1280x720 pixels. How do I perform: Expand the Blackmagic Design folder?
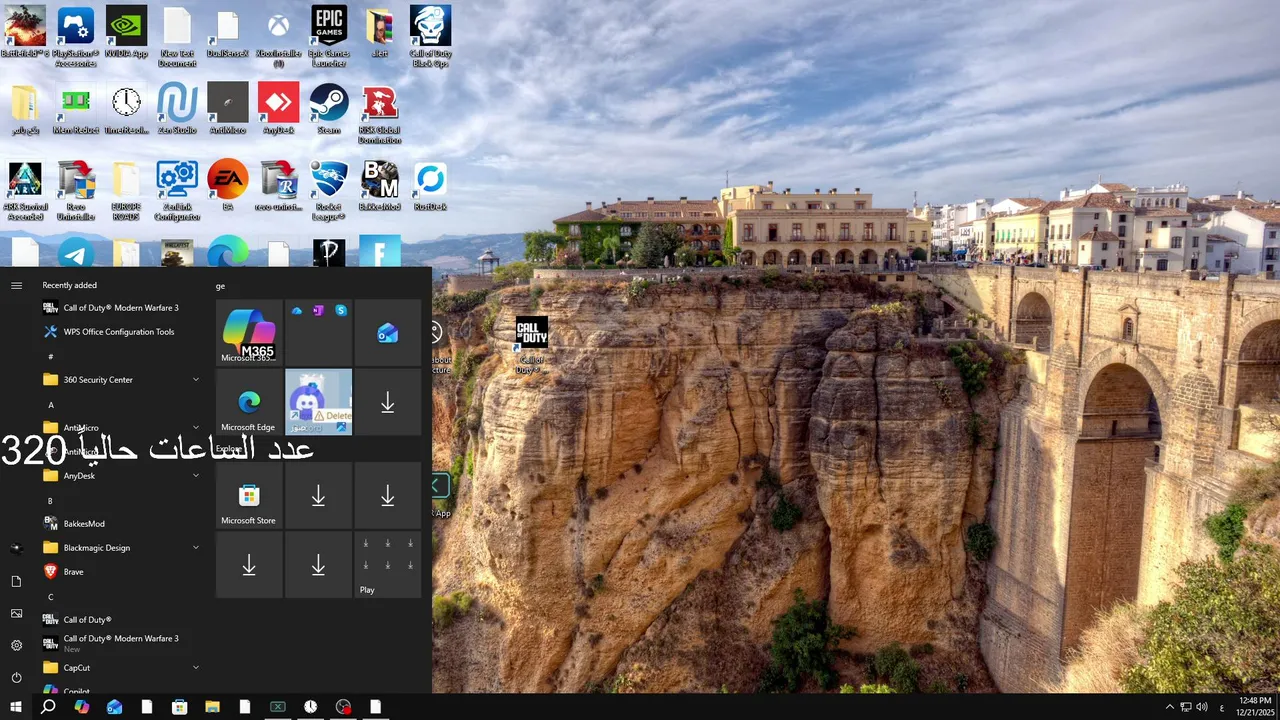[120, 548]
